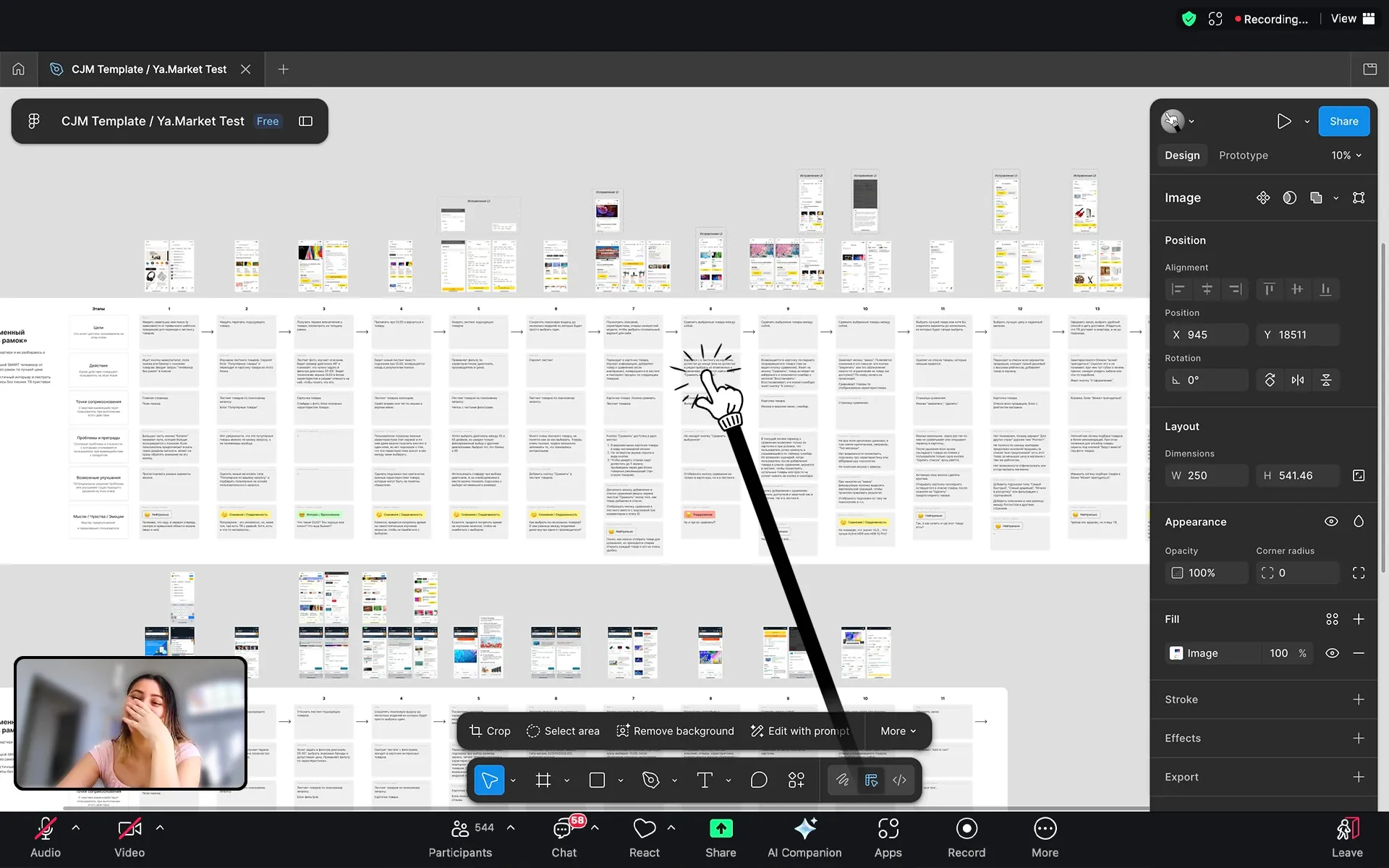Open the Figma main menu icon
Image resolution: width=1389 pixels, height=868 pixels.
pyautogui.click(x=34, y=122)
